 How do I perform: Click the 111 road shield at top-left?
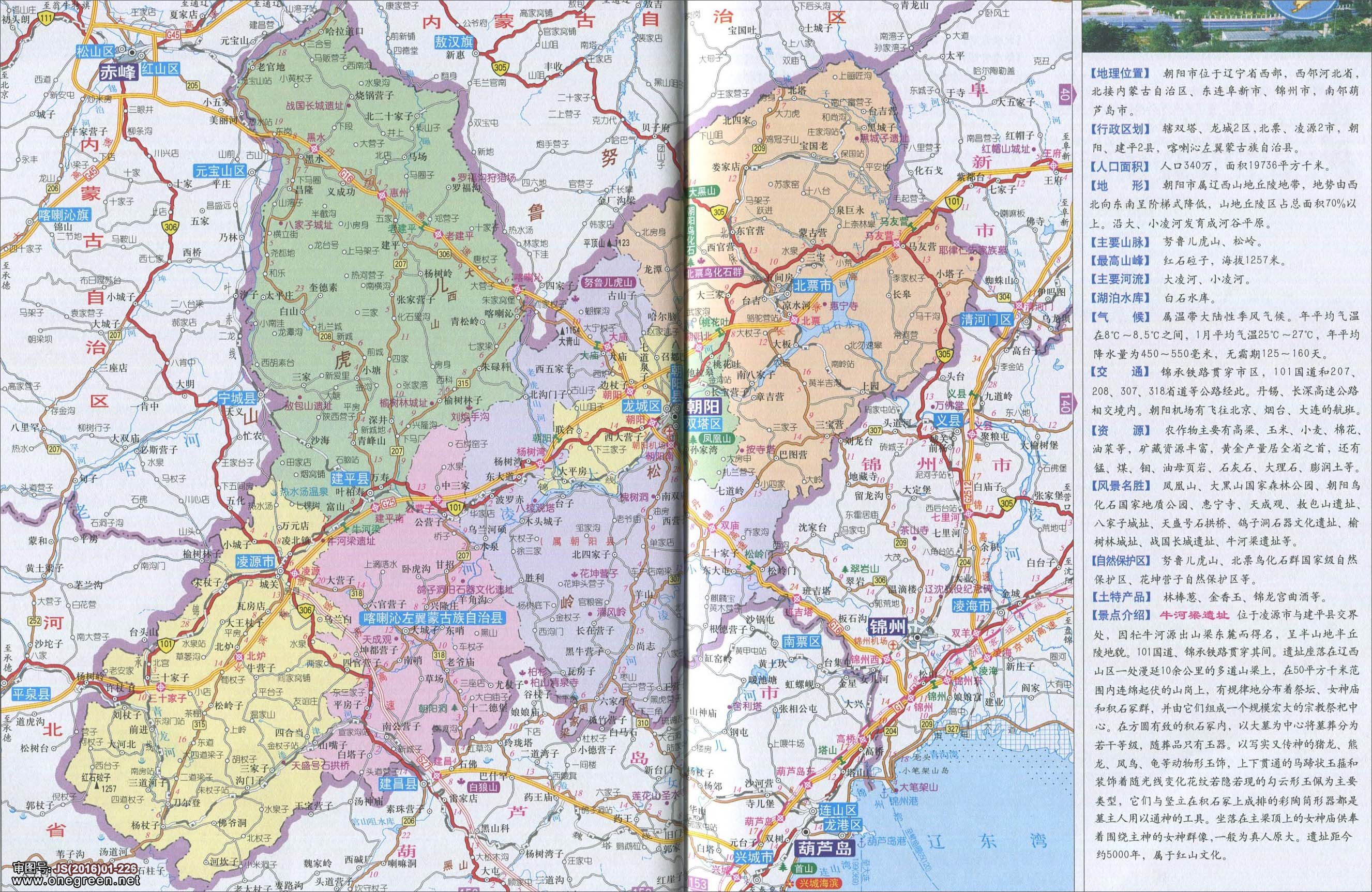point(47,20)
